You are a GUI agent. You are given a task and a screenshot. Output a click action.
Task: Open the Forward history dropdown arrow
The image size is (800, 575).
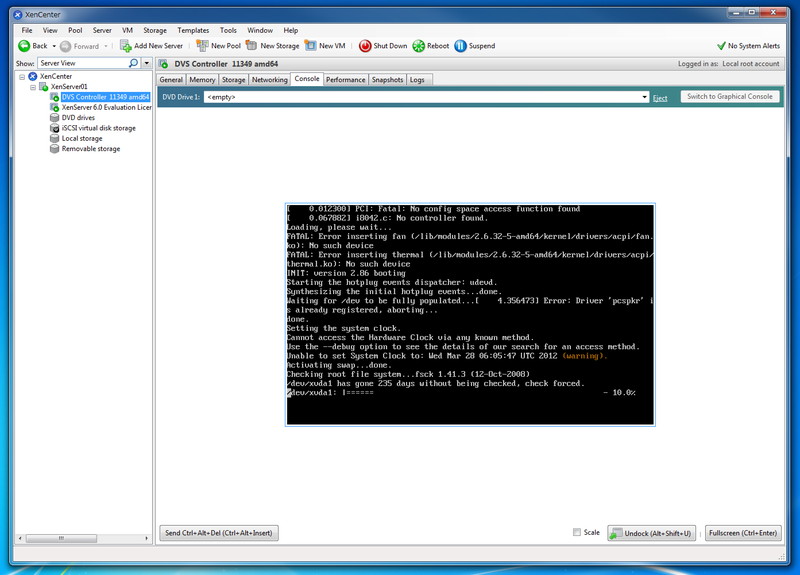pos(106,46)
